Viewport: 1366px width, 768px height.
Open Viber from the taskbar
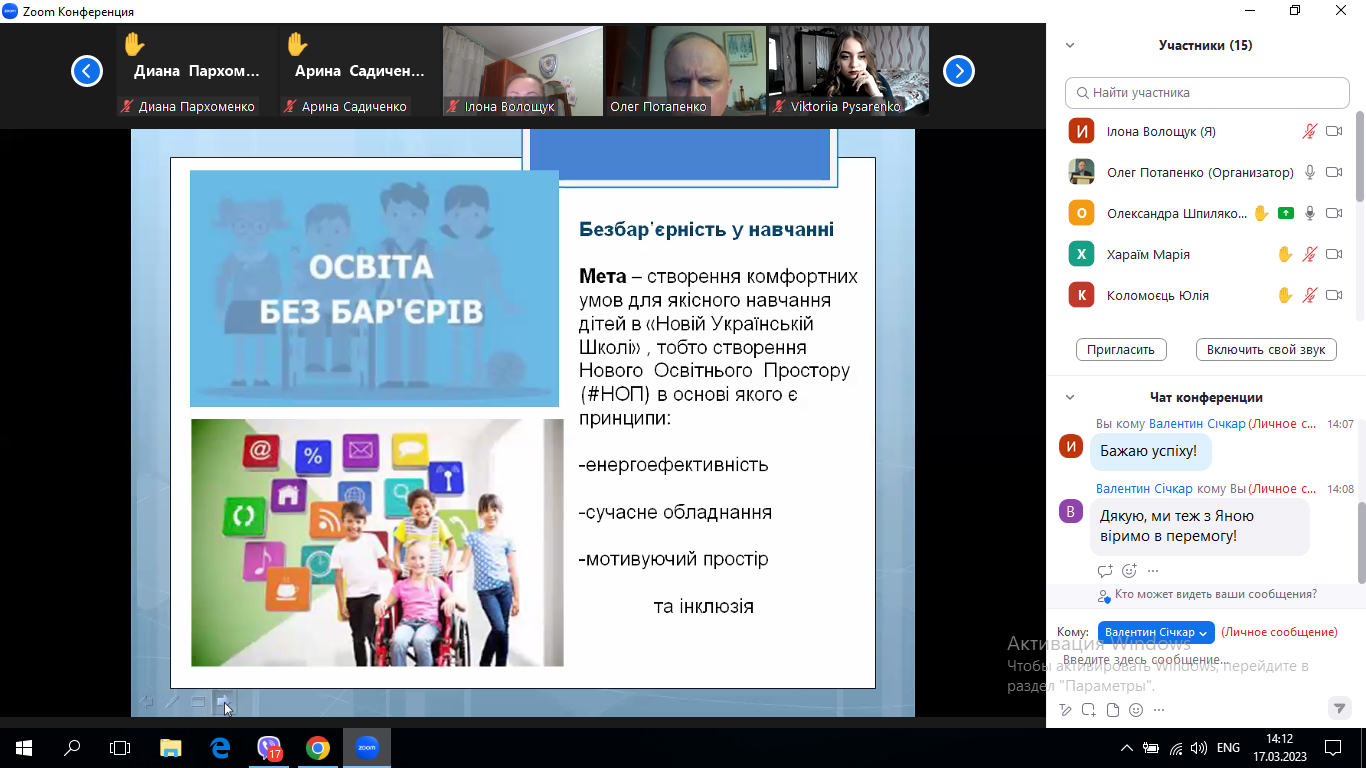coord(269,747)
